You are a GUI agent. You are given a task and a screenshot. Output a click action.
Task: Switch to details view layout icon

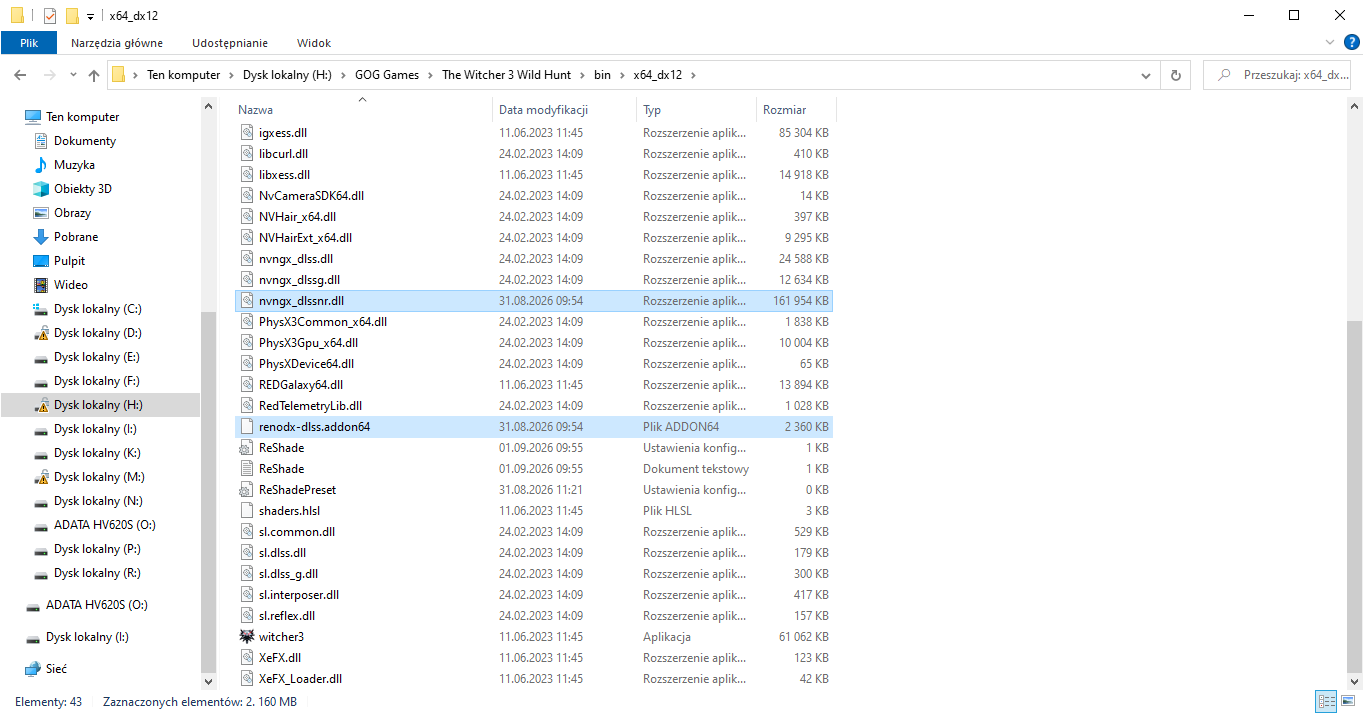pos(1326,702)
